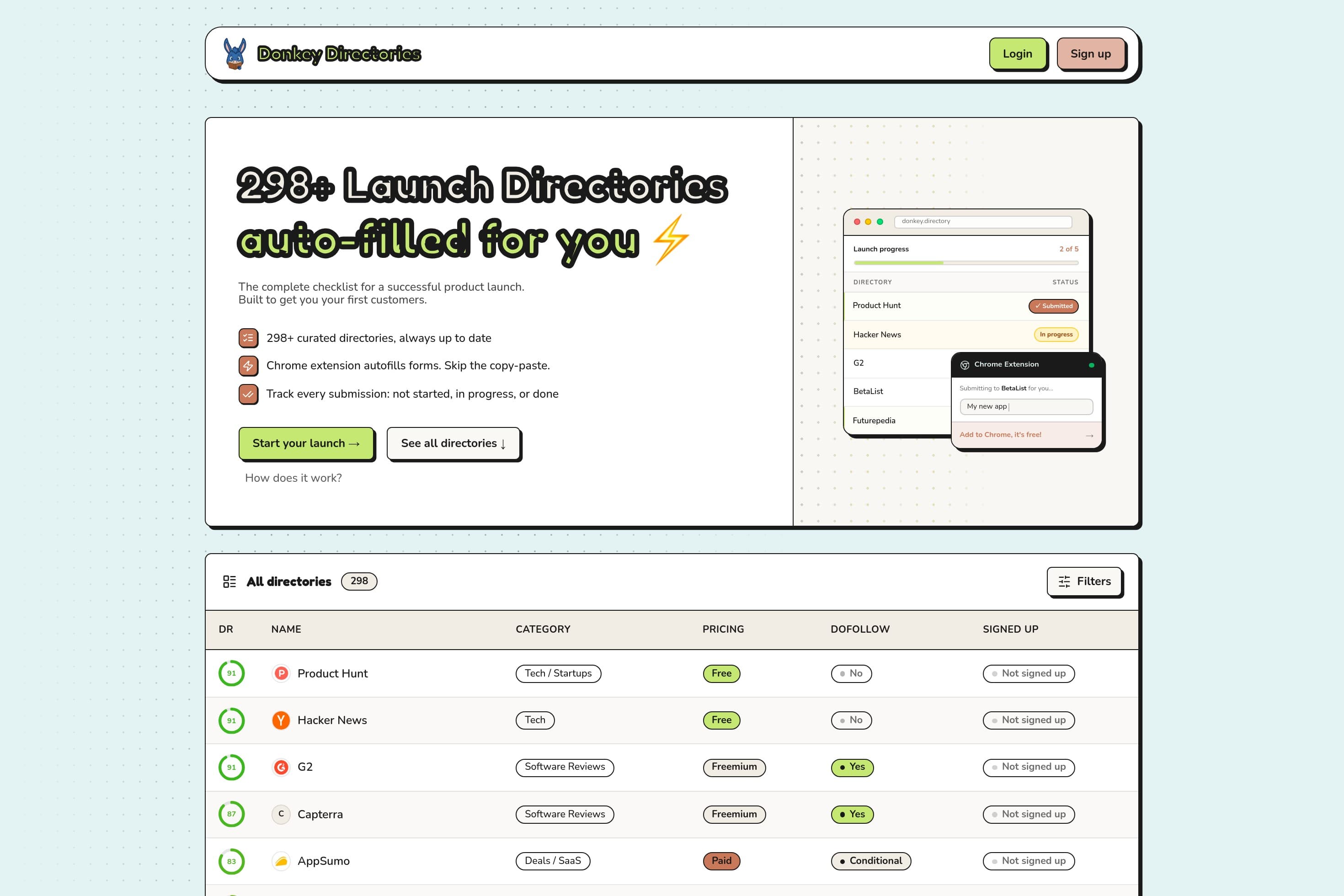The height and width of the screenshot is (896, 1344).
Task: Click the Chrome Extension shield icon
Action: [965, 365]
